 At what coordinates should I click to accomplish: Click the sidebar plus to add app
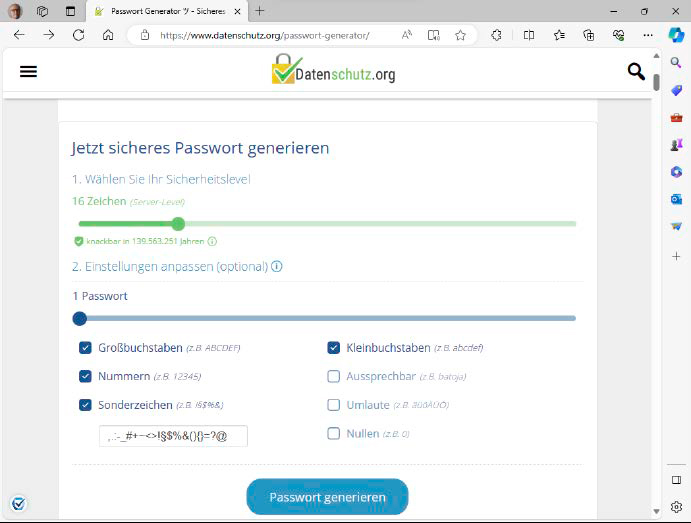point(676,256)
